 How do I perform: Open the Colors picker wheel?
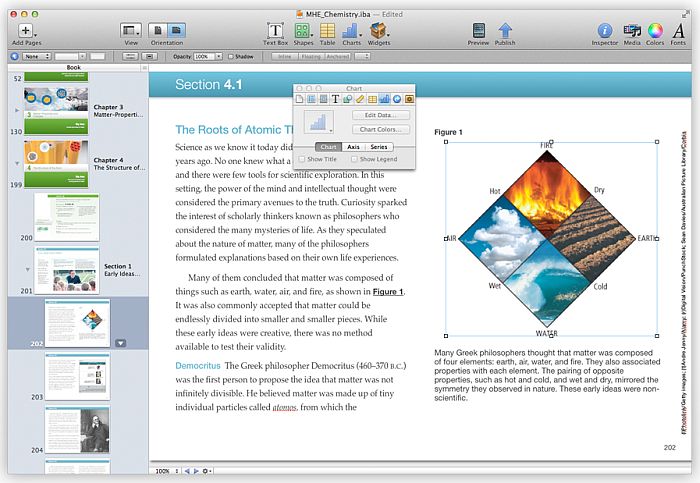(655, 31)
